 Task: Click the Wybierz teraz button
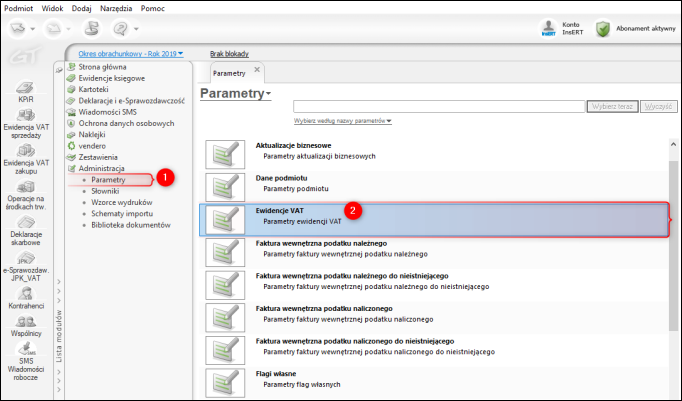point(612,107)
